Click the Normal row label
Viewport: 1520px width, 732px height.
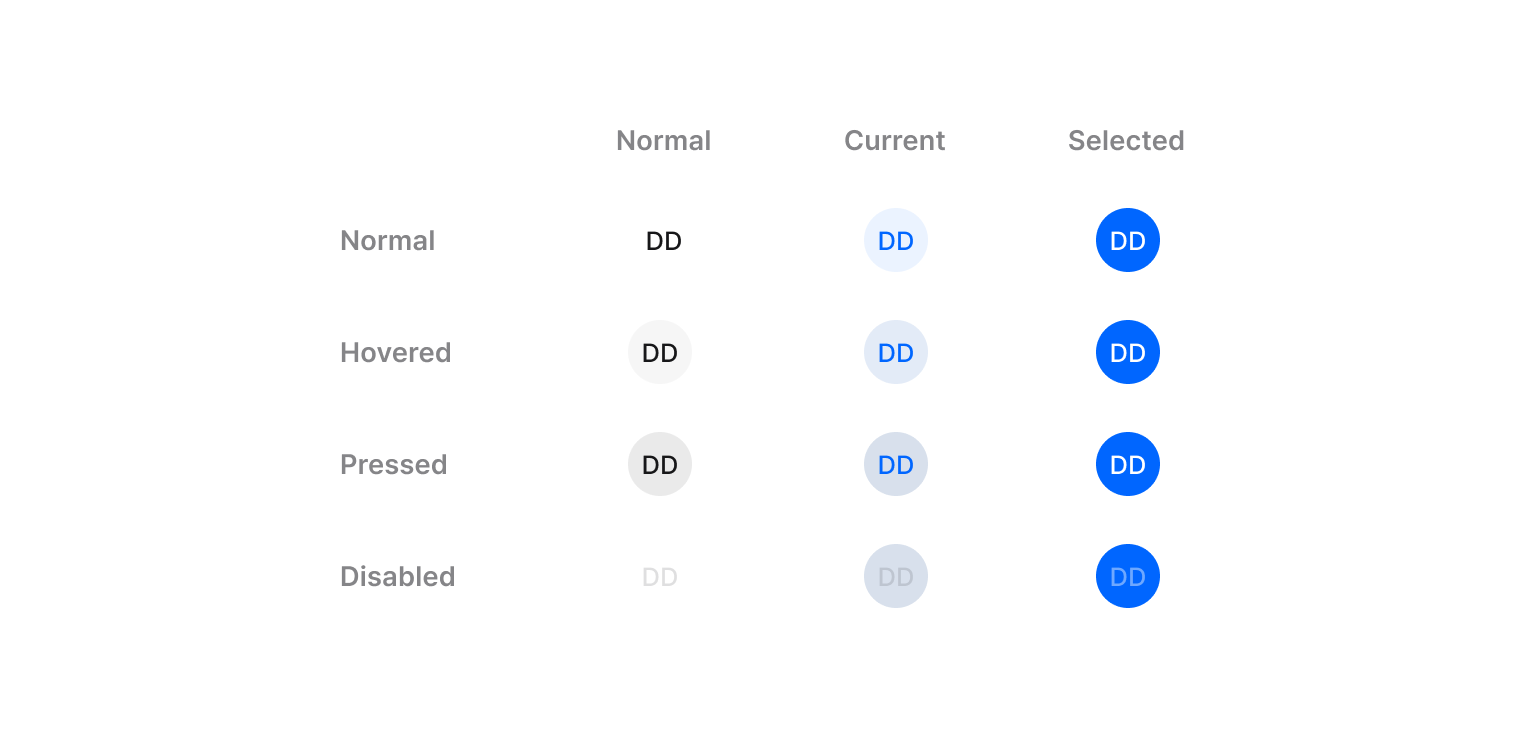(x=387, y=241)
